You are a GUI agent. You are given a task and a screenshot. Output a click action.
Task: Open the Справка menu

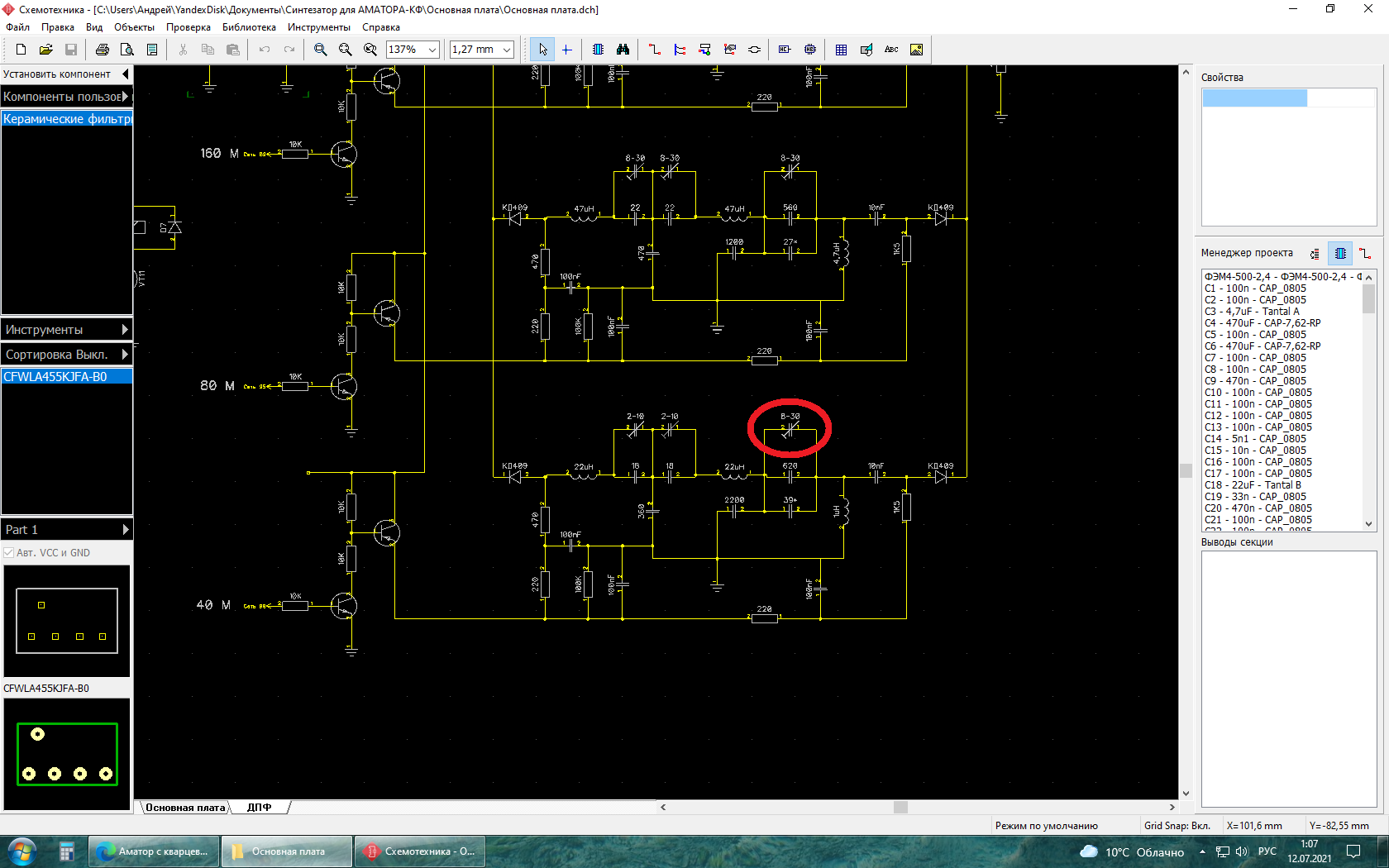(x=381, y=27)
